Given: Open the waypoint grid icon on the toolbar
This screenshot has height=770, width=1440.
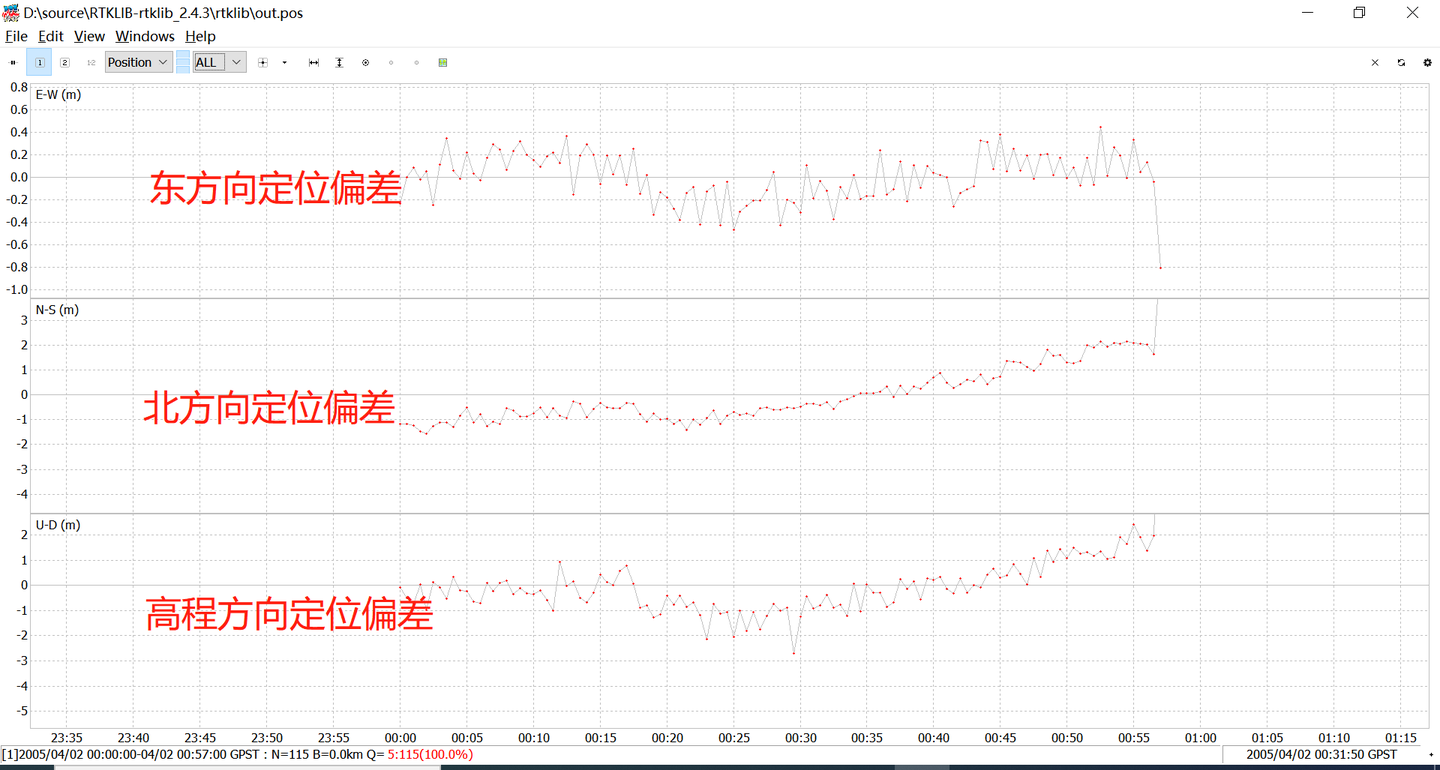Looking at the screenshot, I should pyautogui.click(x=442, y=62).
